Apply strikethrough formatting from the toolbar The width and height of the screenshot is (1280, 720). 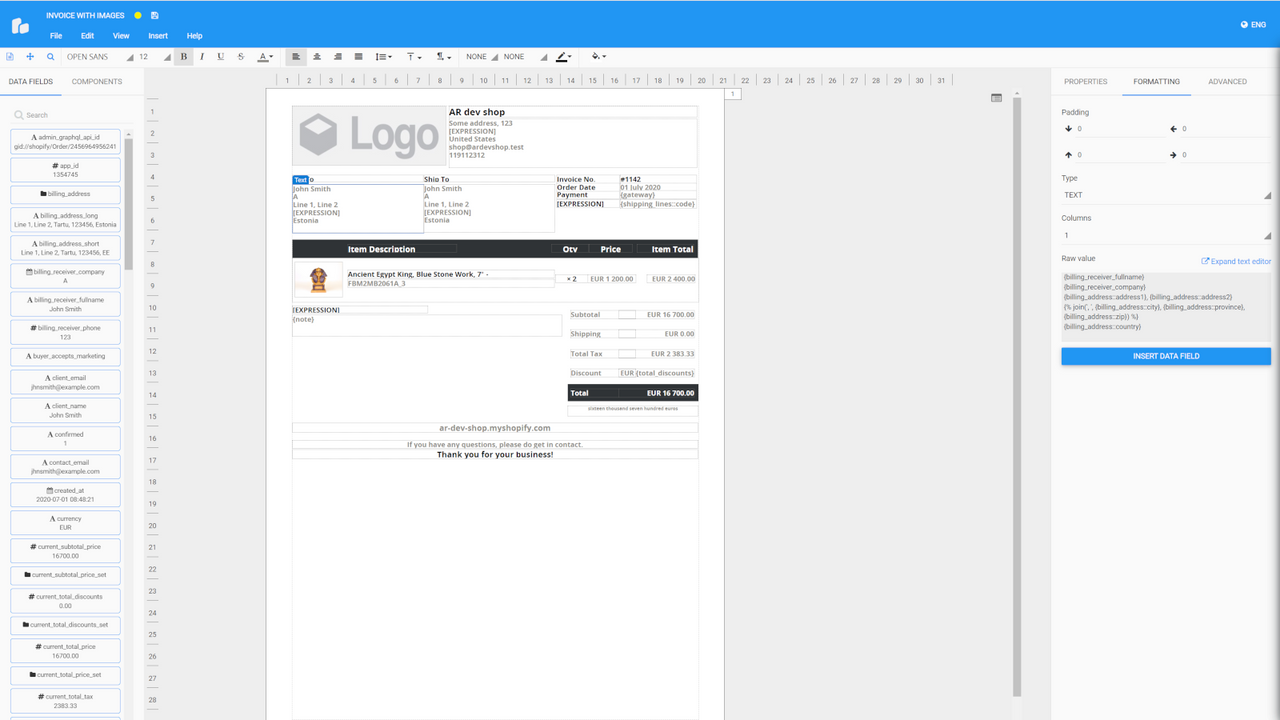[x=240, y=57]
